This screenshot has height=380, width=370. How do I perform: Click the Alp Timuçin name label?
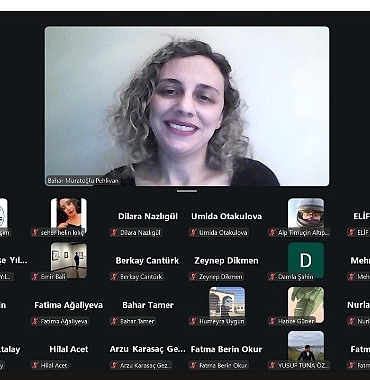303,232
